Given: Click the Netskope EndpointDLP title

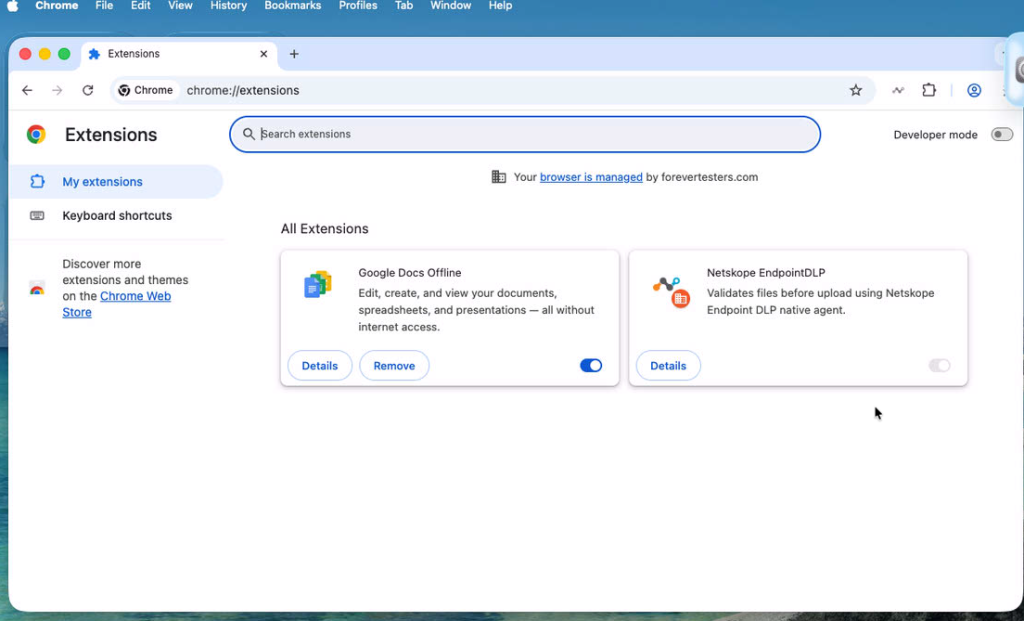Looking at the screenshot, I should tap(765, 273).
